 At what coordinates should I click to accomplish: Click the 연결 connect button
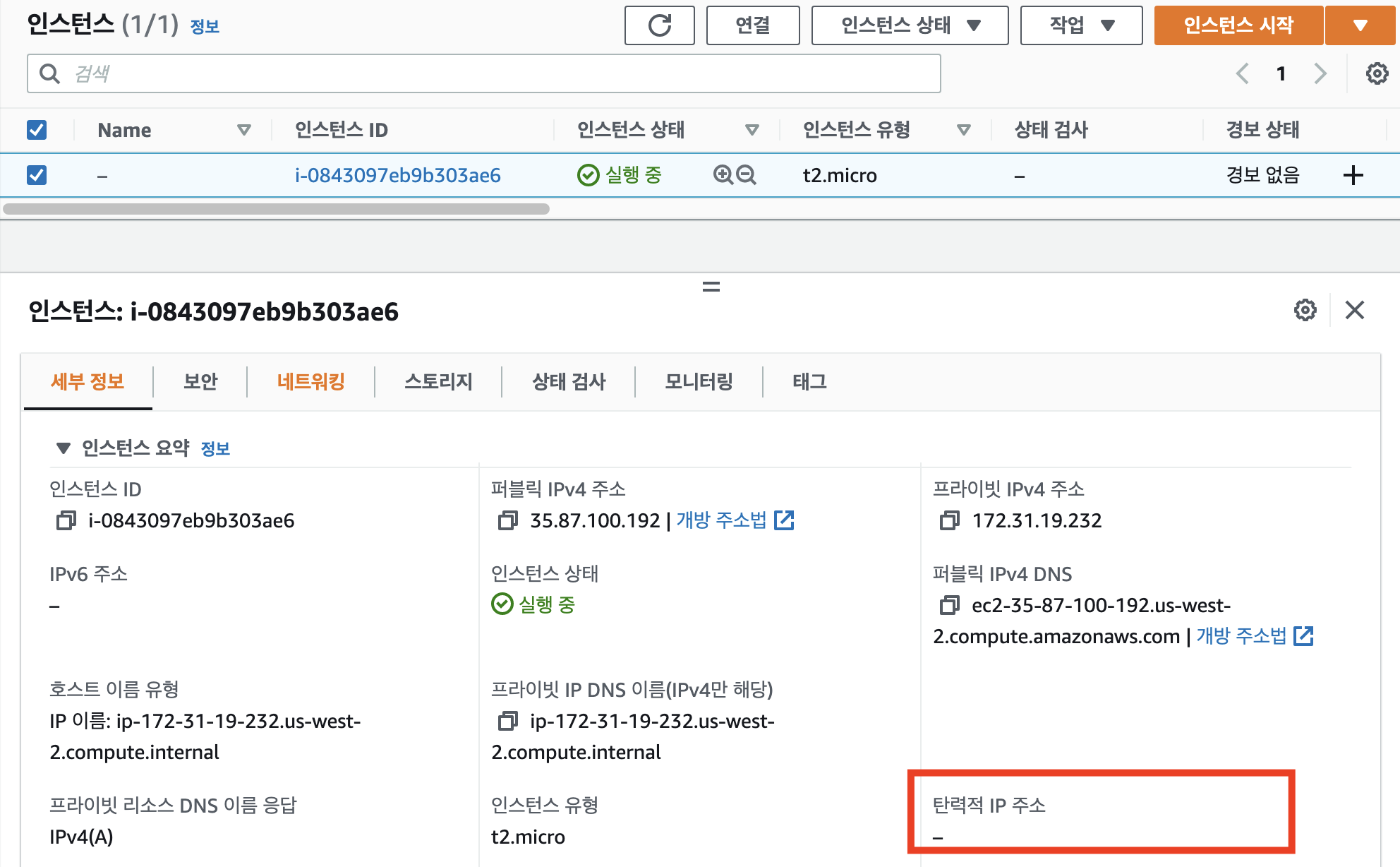[x=752, y=25]
